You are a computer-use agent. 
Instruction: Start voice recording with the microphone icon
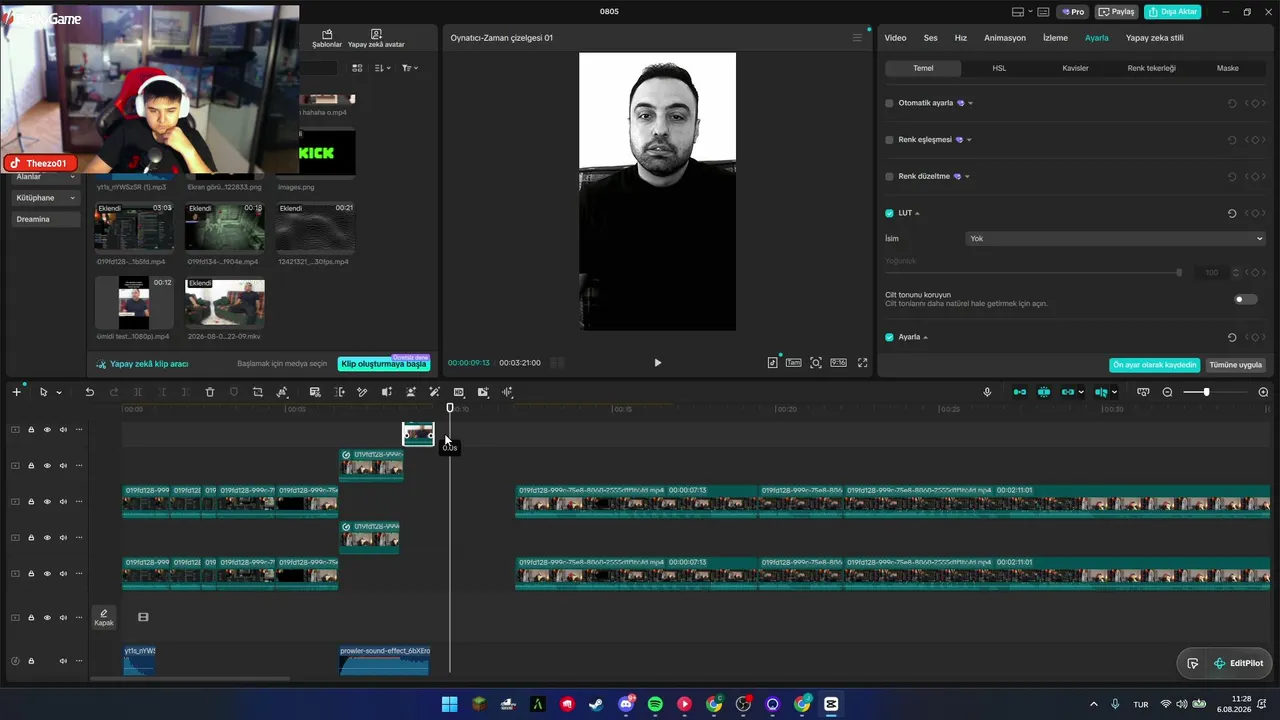point(987,392)
